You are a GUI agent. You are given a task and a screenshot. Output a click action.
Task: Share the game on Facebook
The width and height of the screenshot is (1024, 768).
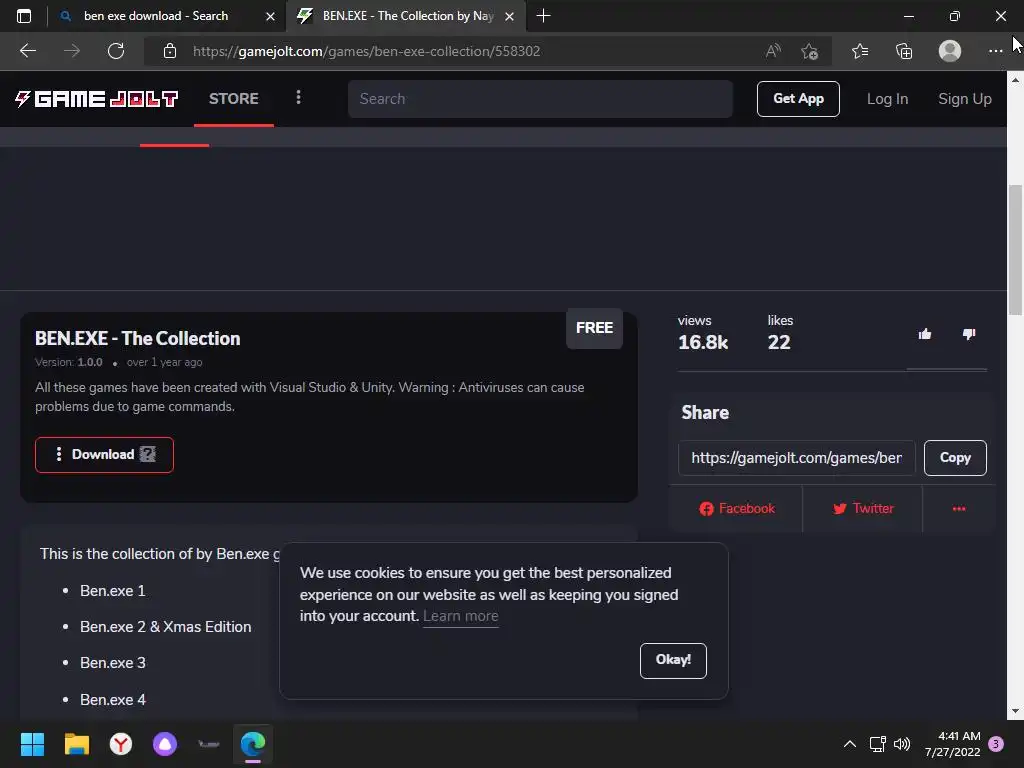[x=737, y=509]
